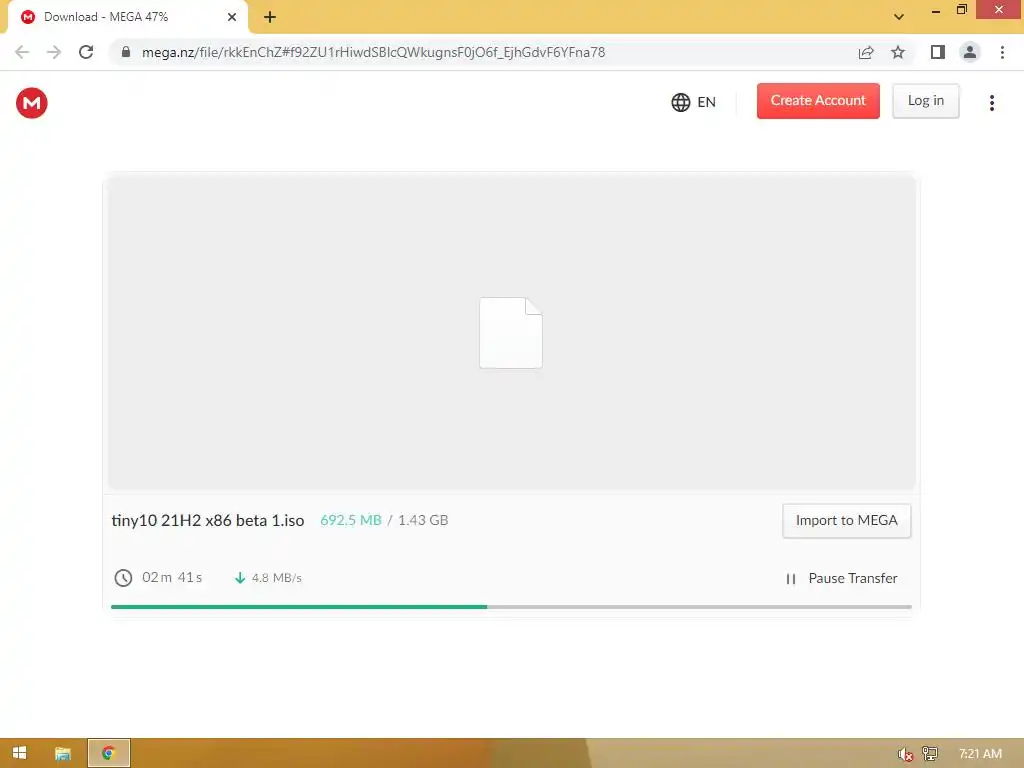Select the Download - MEGA 47% tab

tap(127, 17)
